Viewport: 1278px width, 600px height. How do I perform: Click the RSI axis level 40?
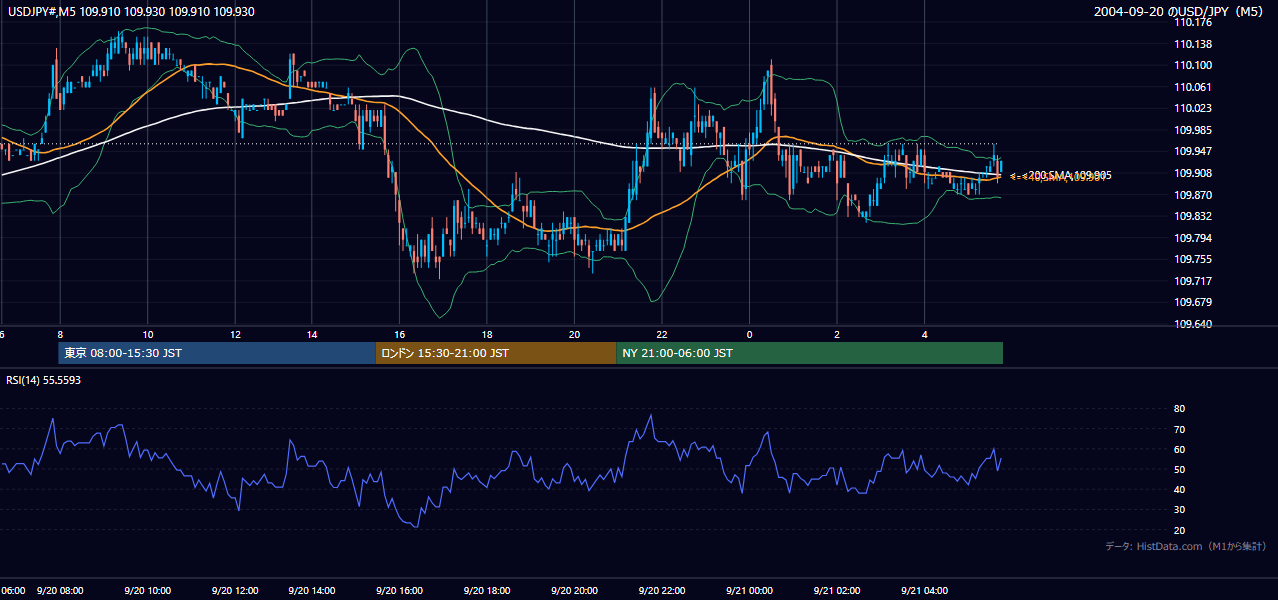[1179, 489]
